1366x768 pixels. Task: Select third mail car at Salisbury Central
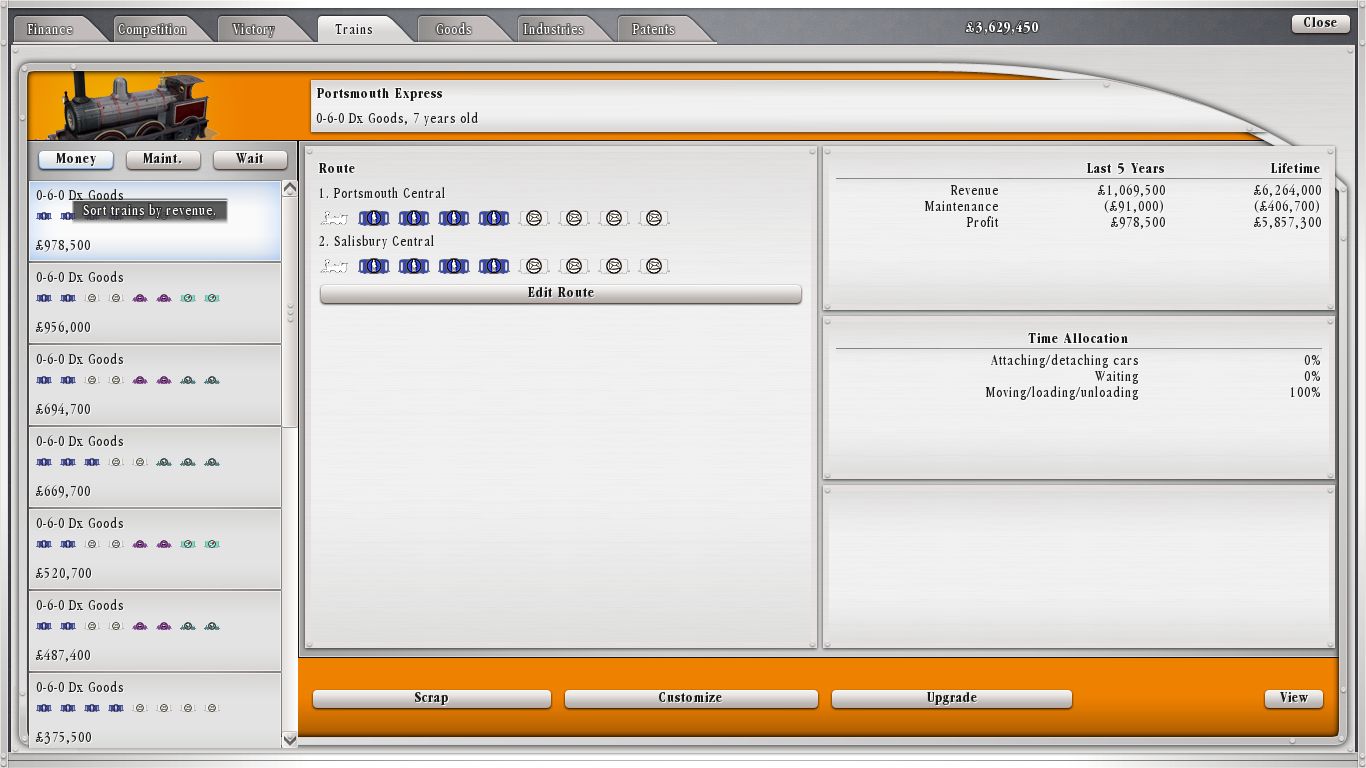click(x=614, y=266)
